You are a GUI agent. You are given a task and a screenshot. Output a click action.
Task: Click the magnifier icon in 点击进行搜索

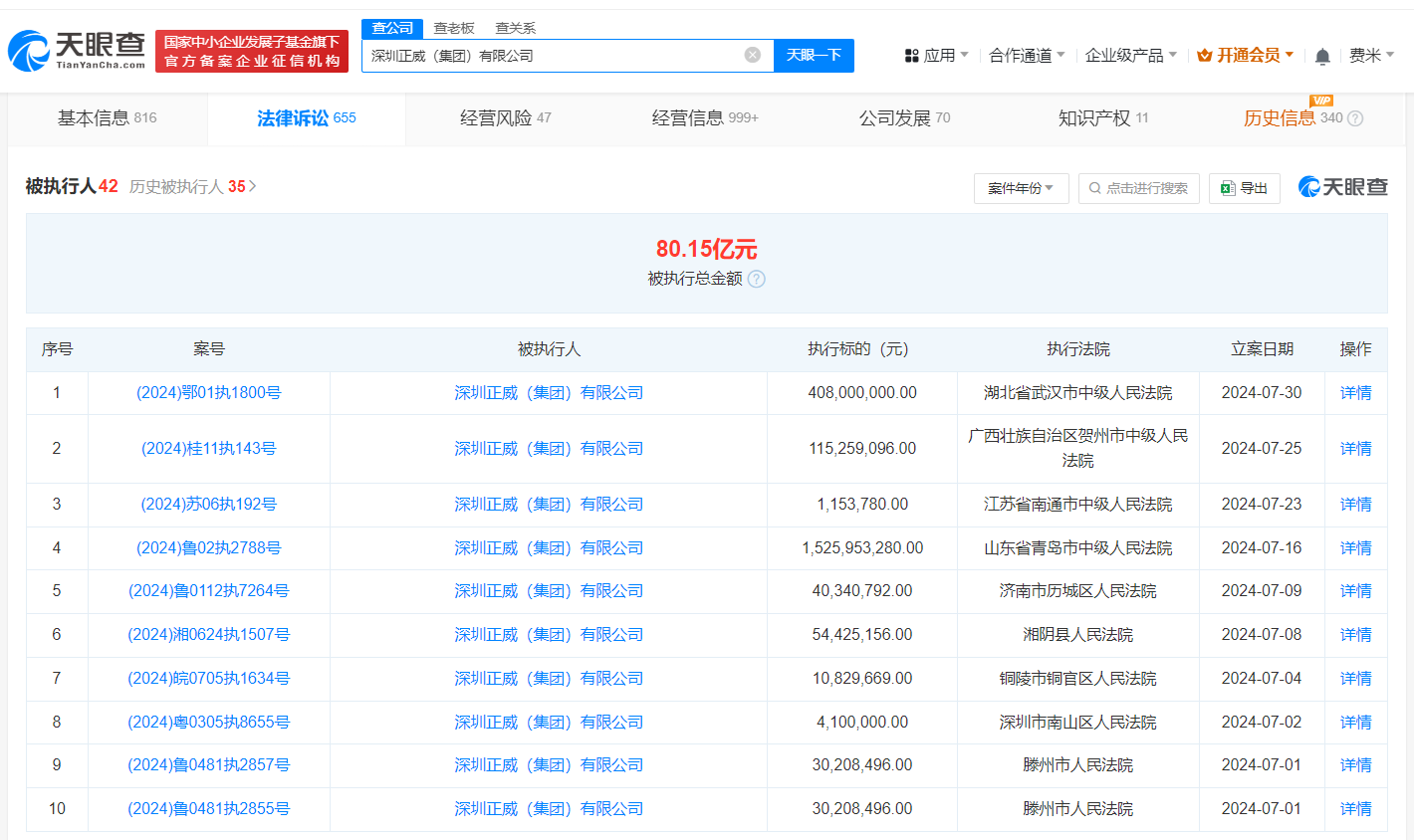click(x=1092, y=187)
